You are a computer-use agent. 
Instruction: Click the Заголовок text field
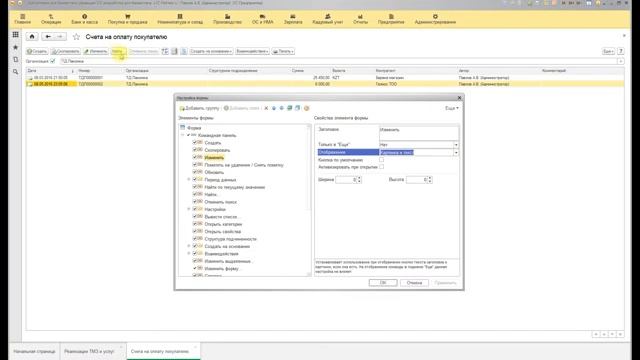pos(419,133)
